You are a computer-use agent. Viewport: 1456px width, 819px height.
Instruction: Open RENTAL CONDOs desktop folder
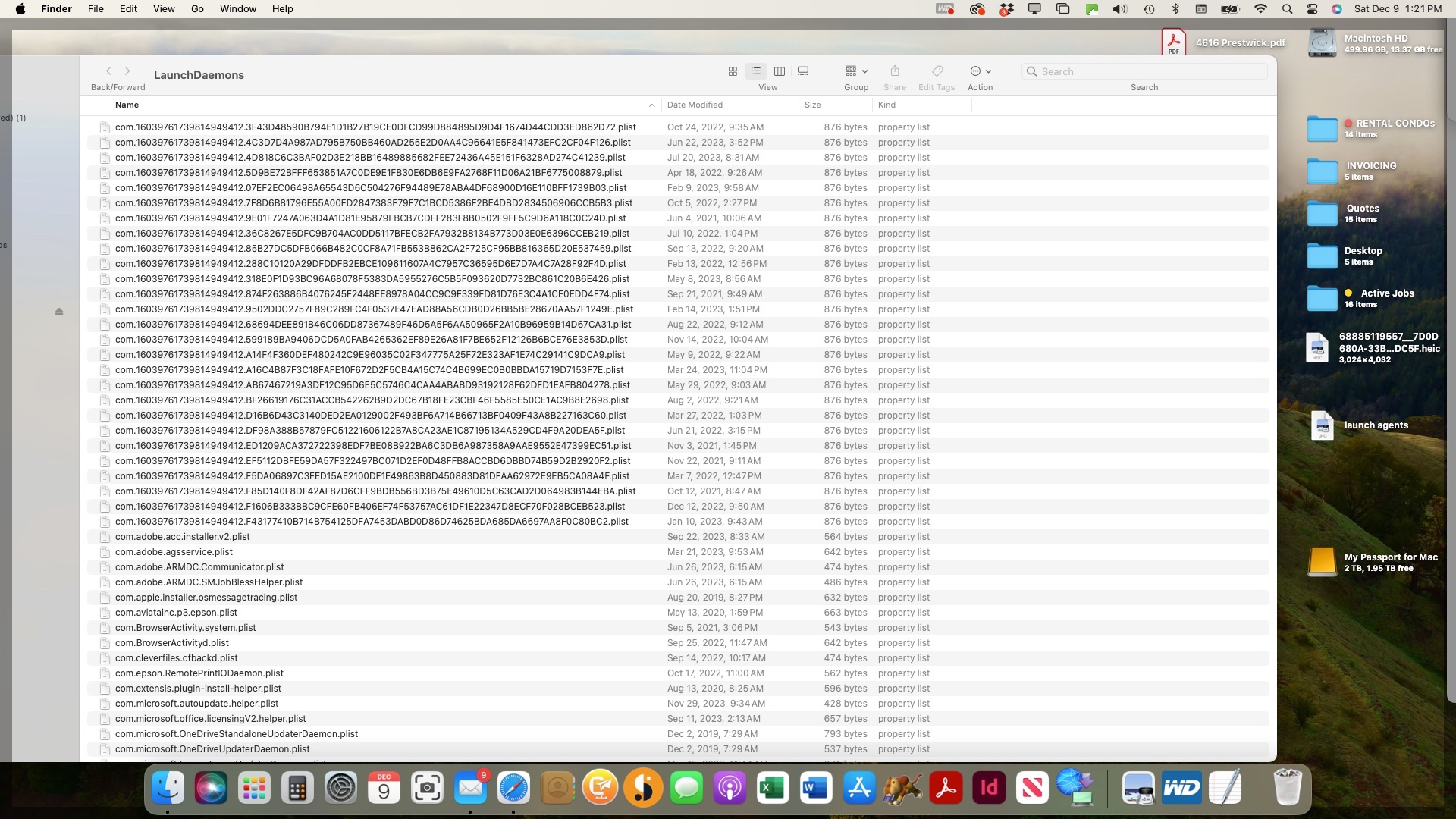pos(1322,129)
